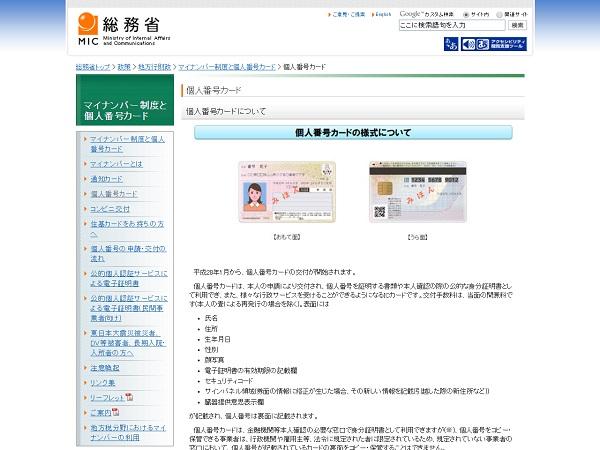Open sidebar 住基カードをお持ちの方へ link
This screenshot has height=450, width=600.
127,229
